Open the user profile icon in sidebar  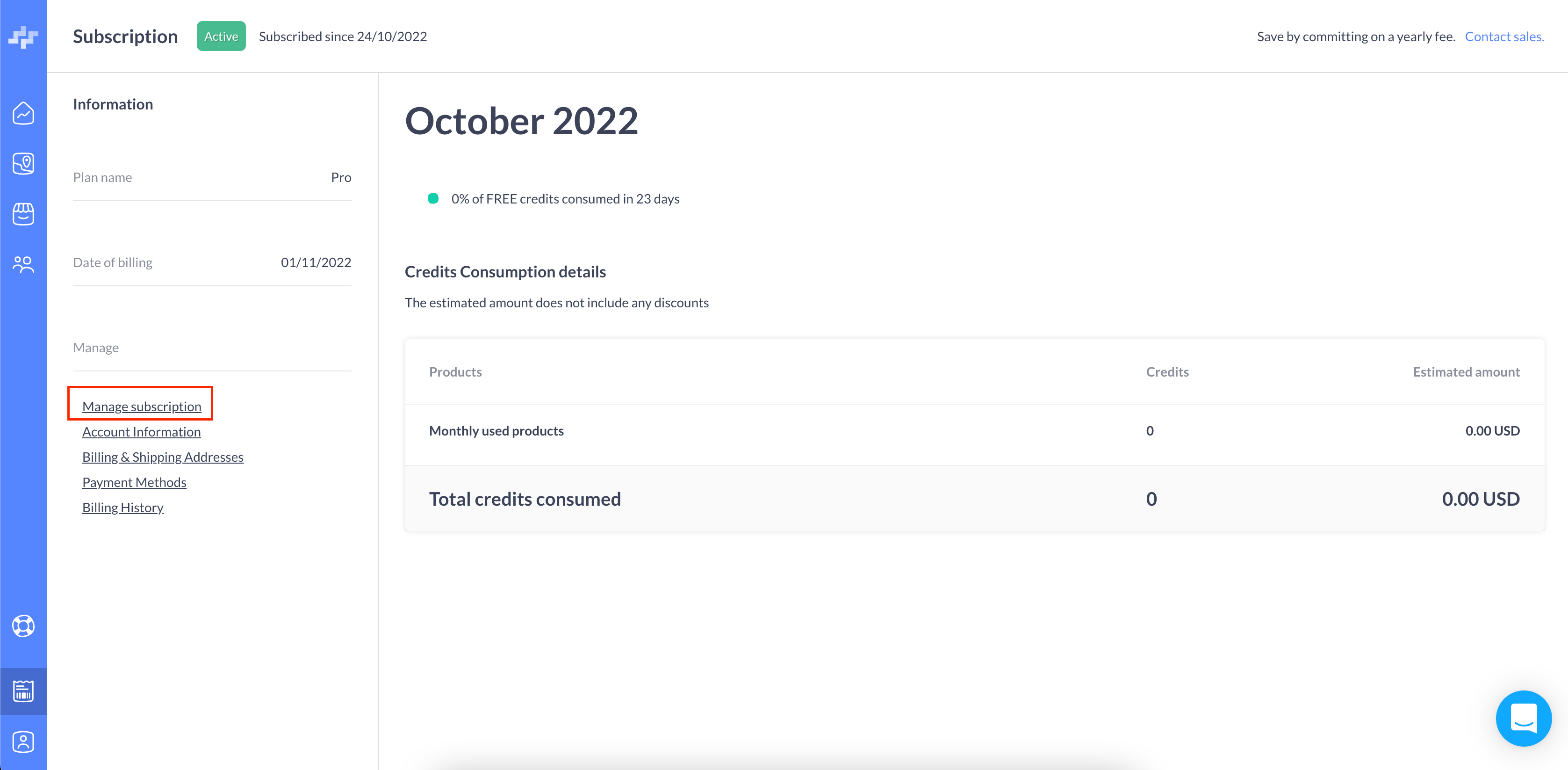point(23,741)
